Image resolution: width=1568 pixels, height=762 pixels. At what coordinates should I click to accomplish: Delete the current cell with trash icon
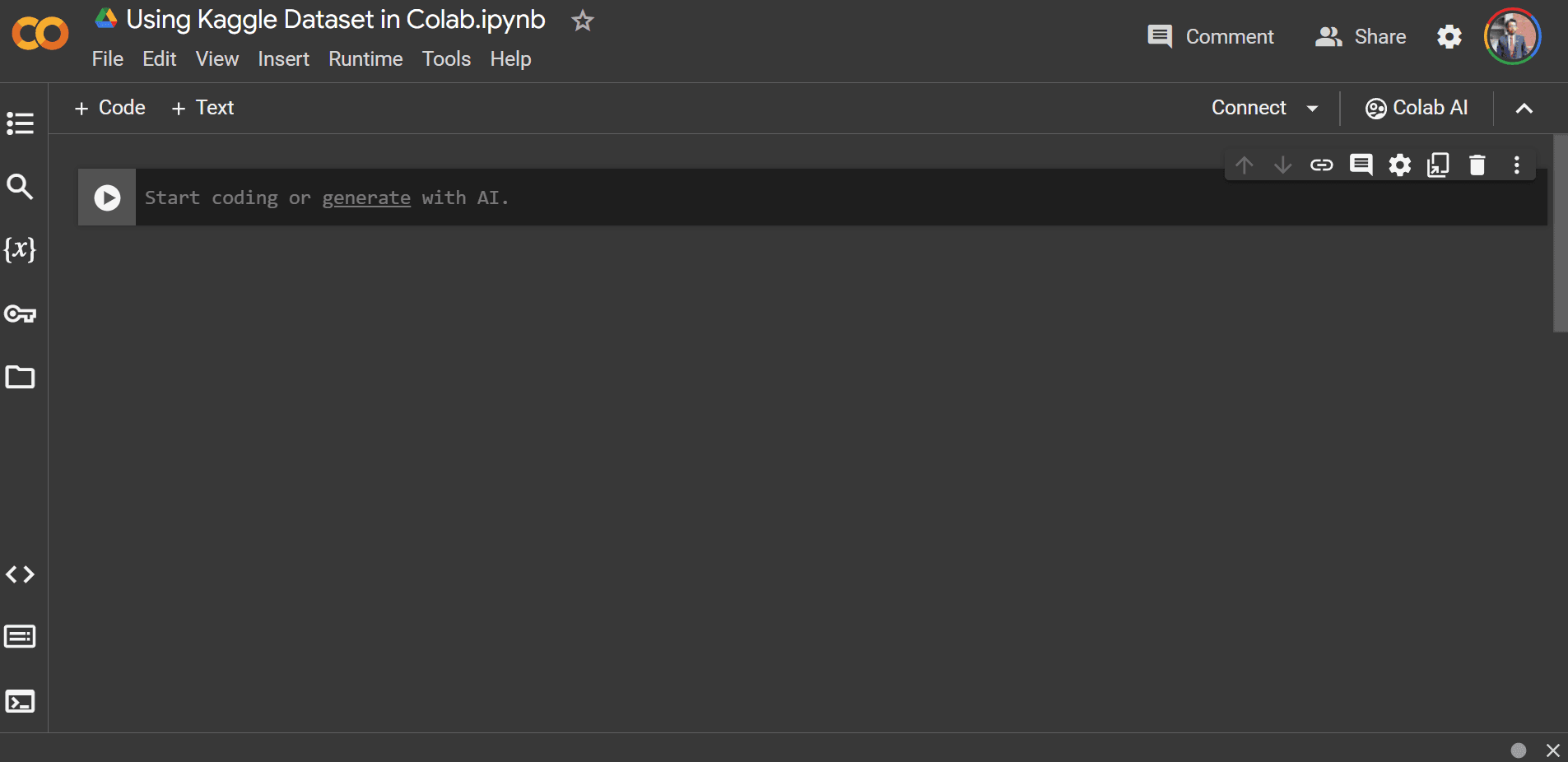(1477, 165)
